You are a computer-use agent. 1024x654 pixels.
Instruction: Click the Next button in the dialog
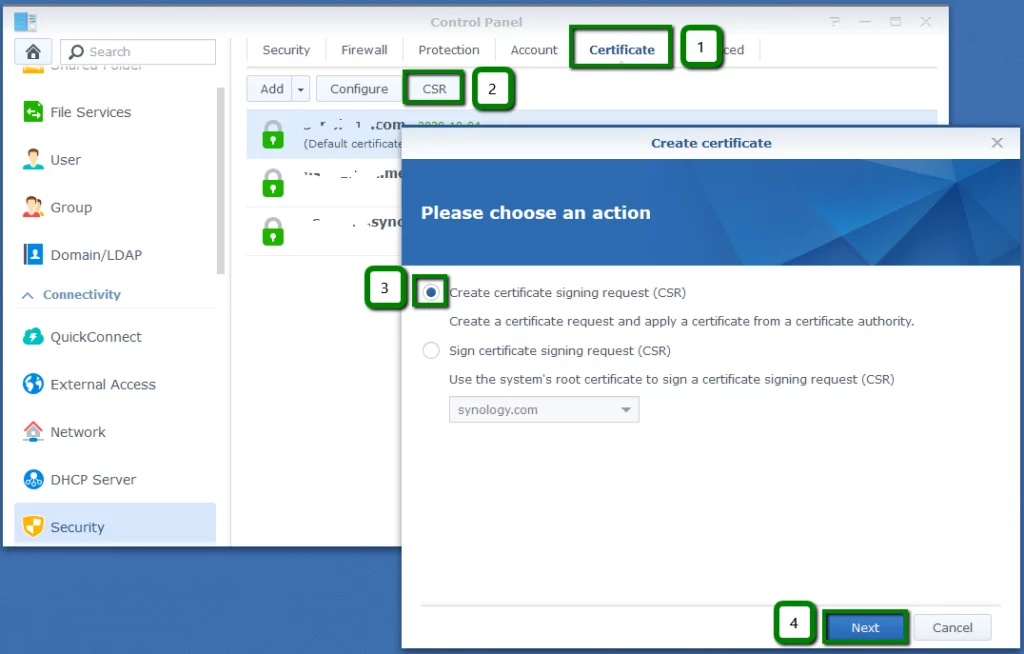pyautogui.click(x=865, y=627)
